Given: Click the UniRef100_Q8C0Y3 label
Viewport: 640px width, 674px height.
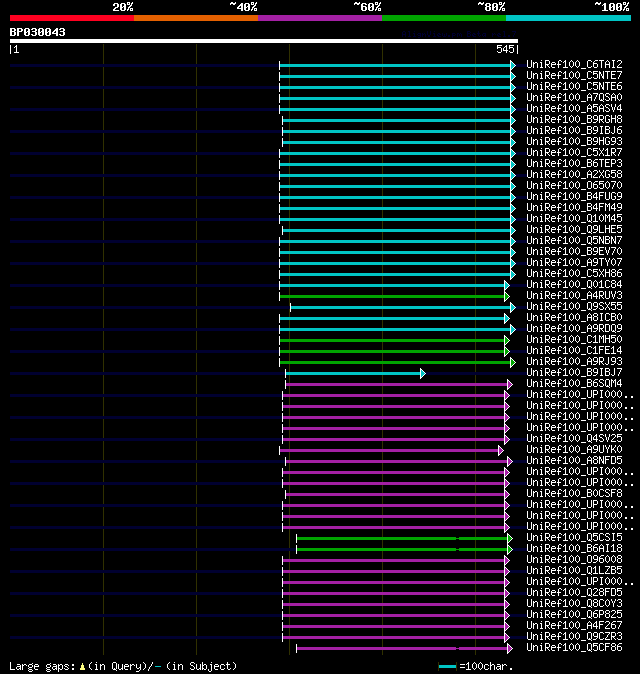Looking at the screenshot, I should coord(574,604).
